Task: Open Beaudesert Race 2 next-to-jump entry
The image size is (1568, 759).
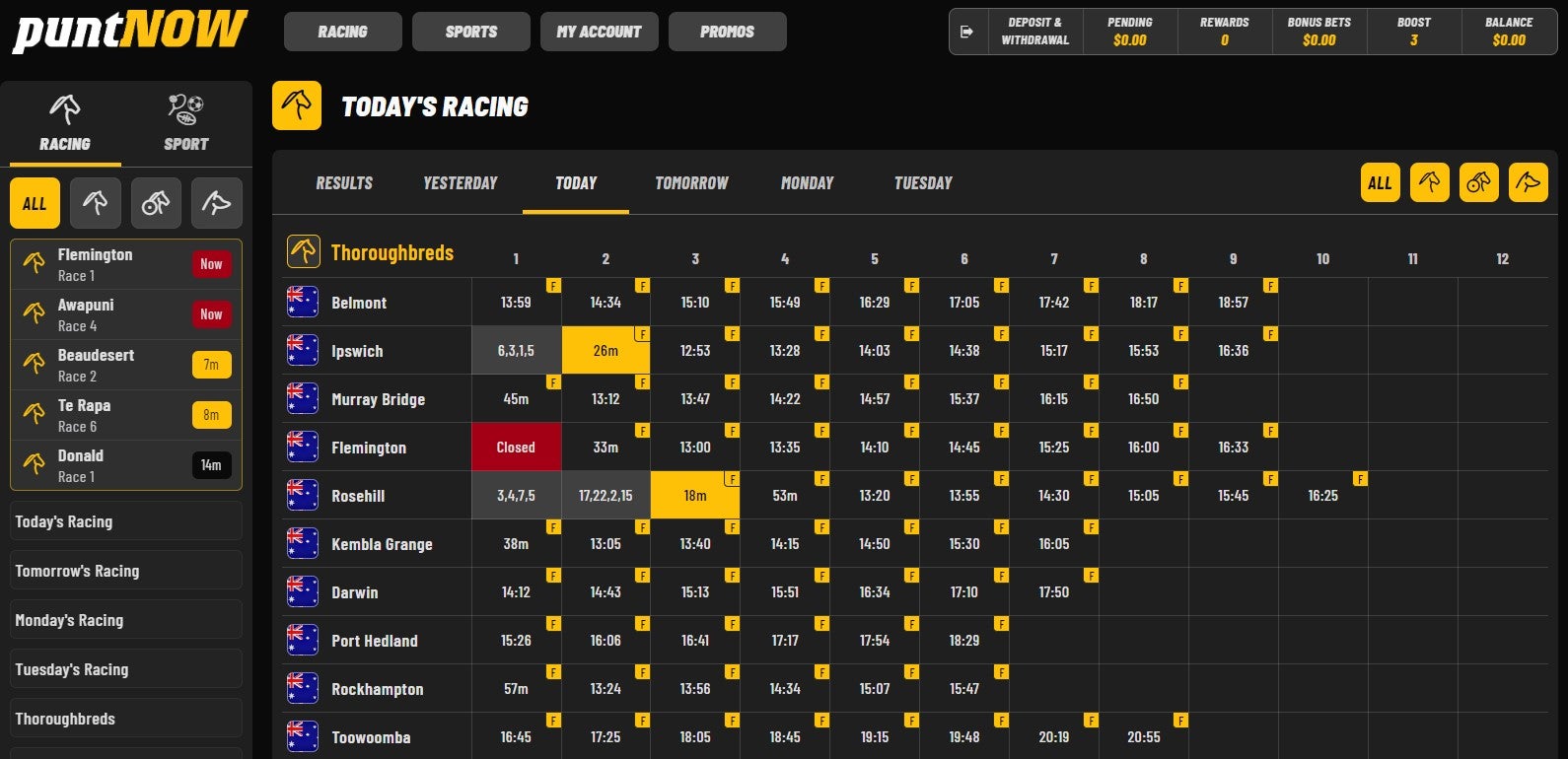Action: [x=126, y=365]
